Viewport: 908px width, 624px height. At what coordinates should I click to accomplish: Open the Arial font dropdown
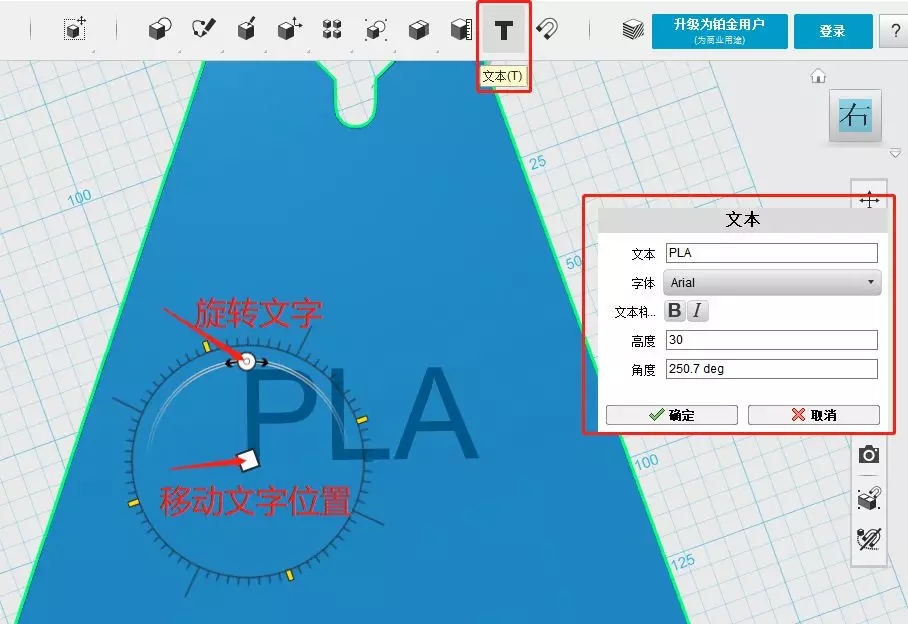coord(772,282)
